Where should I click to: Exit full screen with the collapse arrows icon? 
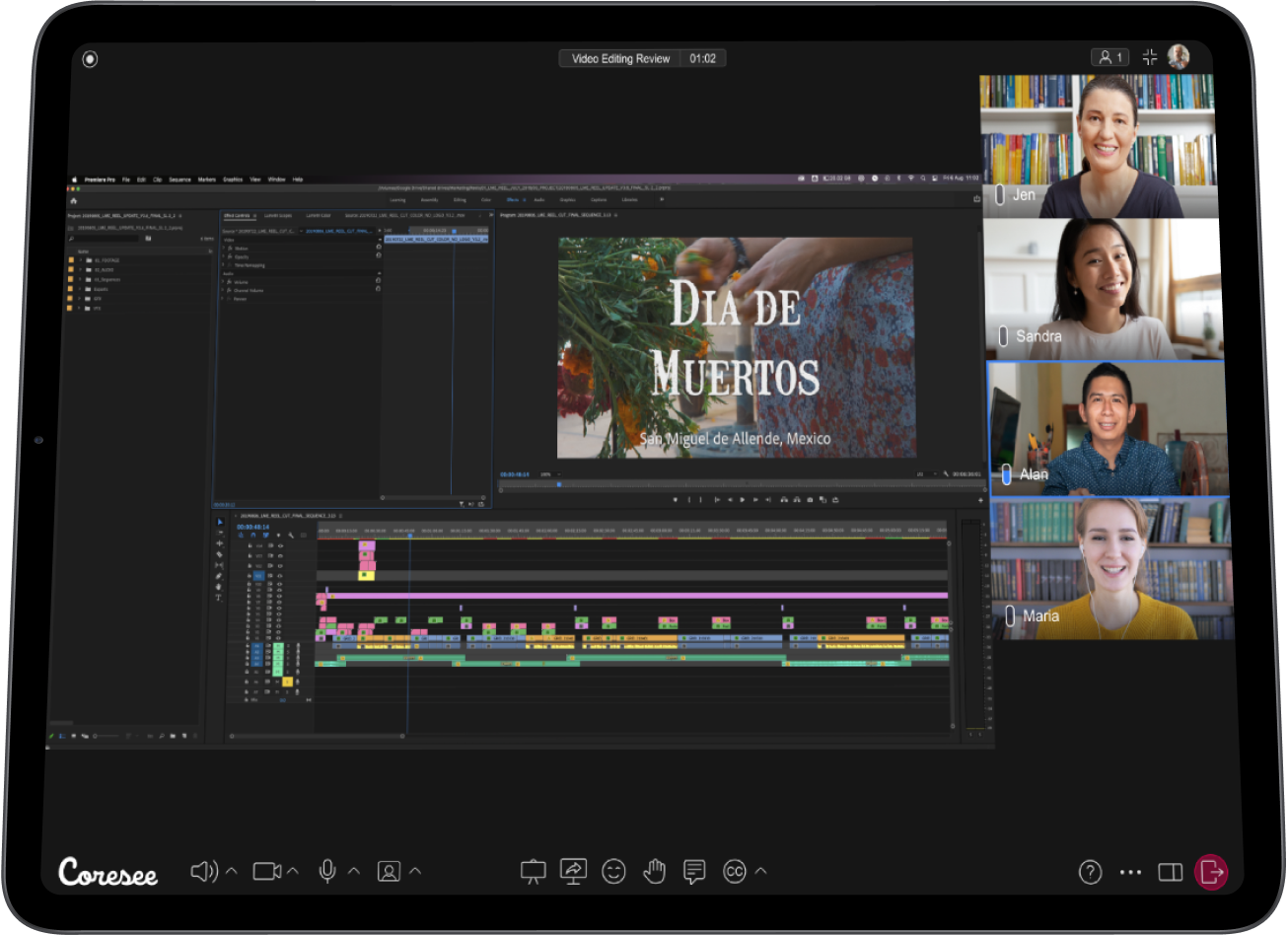pyautogui.click(x=1150, y=57)
